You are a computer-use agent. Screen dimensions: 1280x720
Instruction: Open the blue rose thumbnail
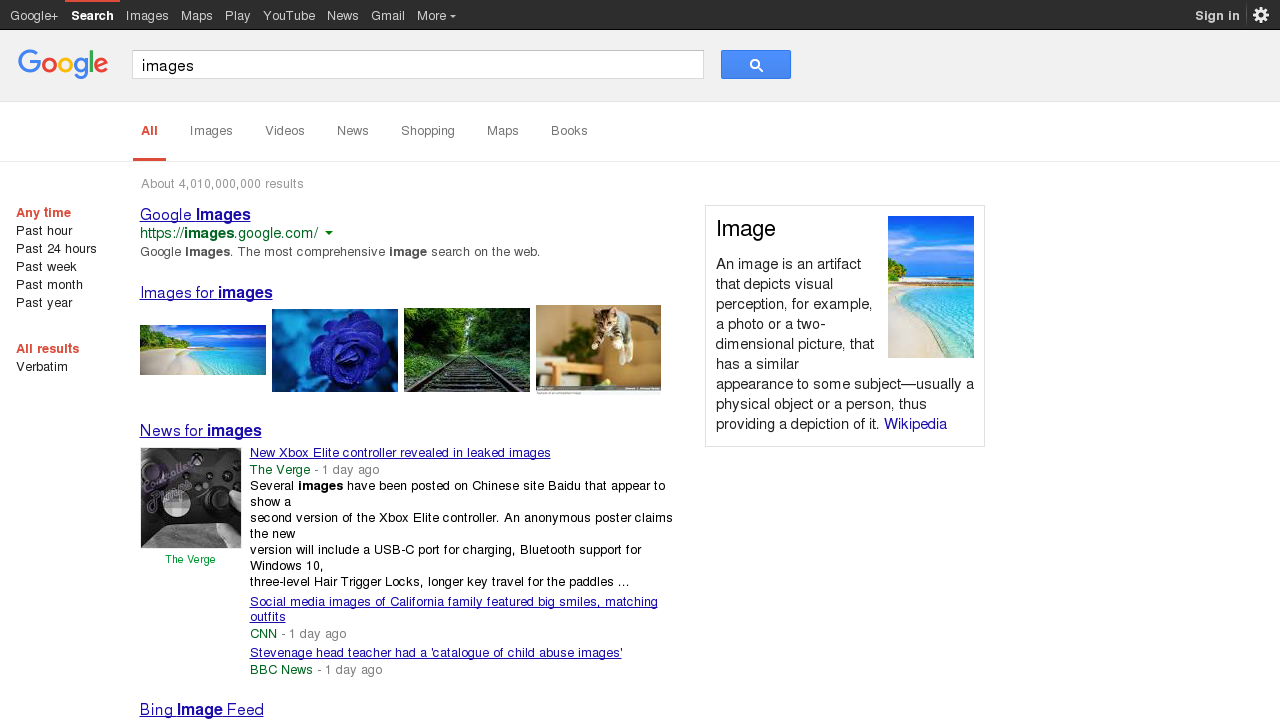click(335, 350)
